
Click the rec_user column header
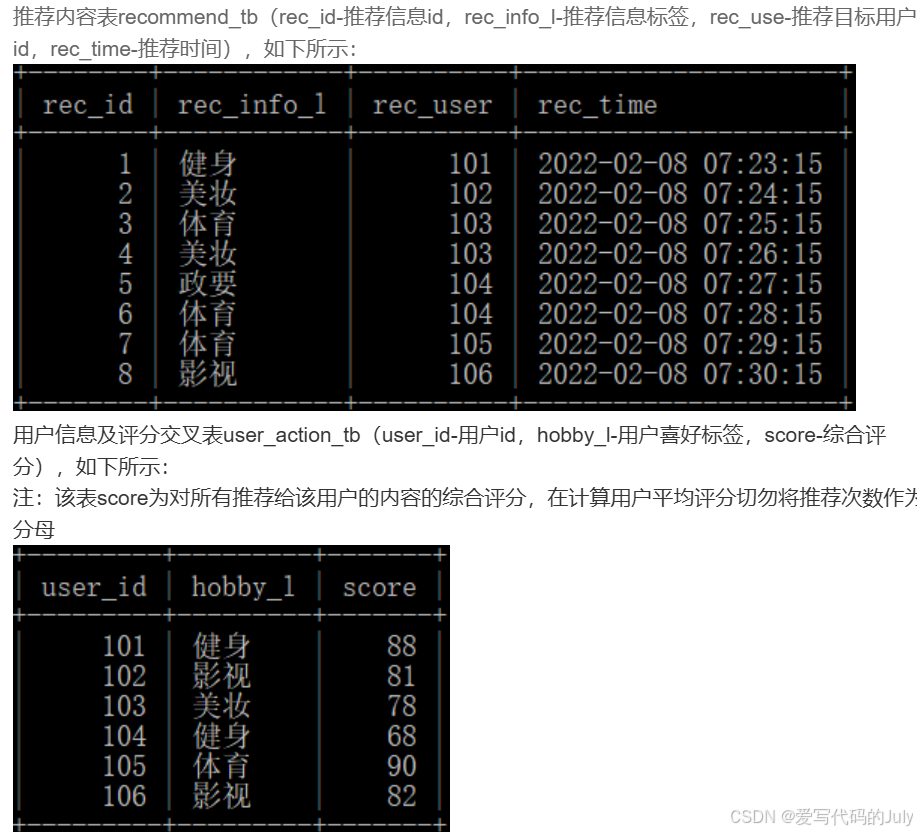click(x=430, y=104)
